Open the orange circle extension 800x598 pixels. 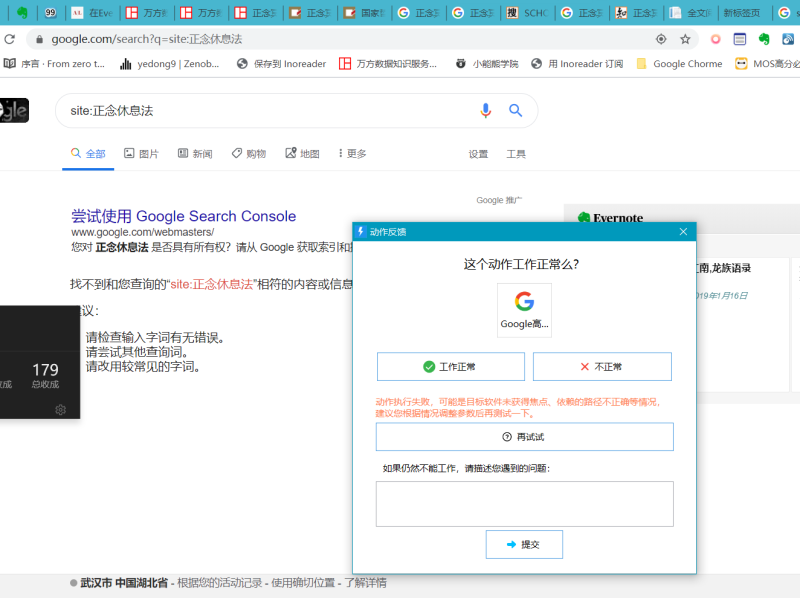pyautogui.click(x=715, y=39)
